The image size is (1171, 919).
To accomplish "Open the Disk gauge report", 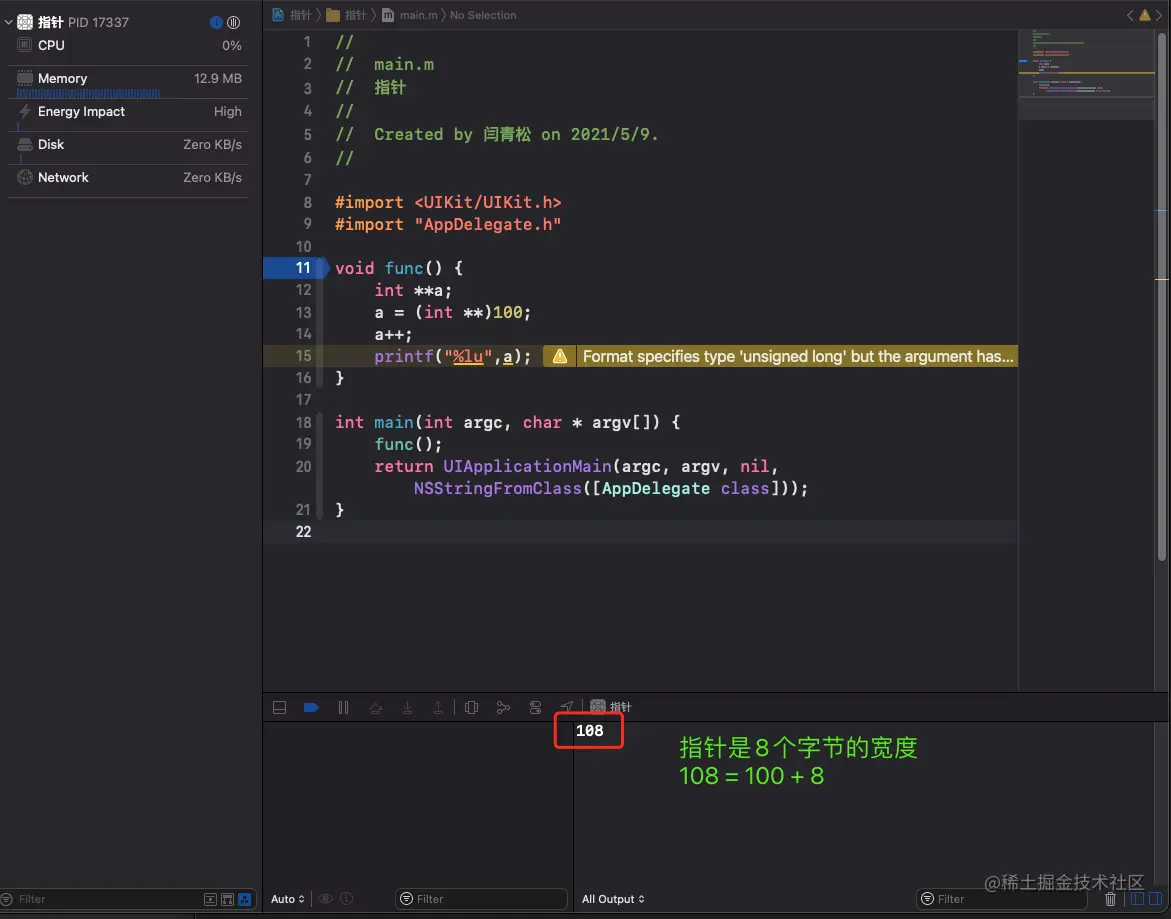I will pos(128,146).
